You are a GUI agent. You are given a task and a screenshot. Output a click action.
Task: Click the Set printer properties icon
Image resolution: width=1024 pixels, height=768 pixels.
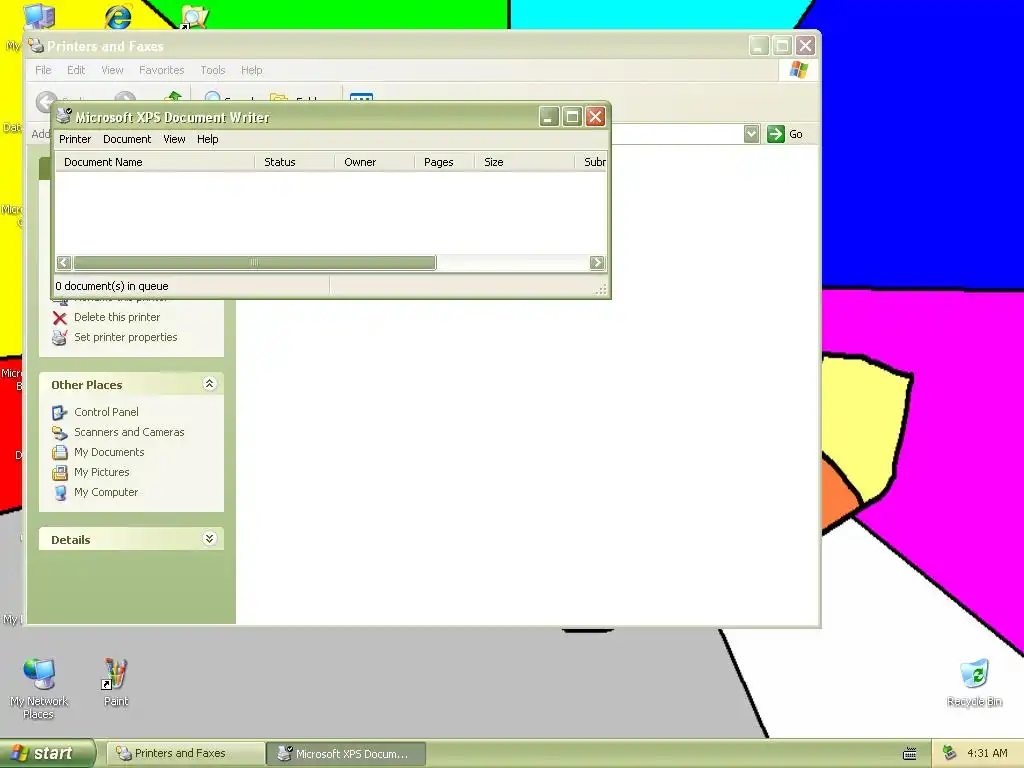59,338
